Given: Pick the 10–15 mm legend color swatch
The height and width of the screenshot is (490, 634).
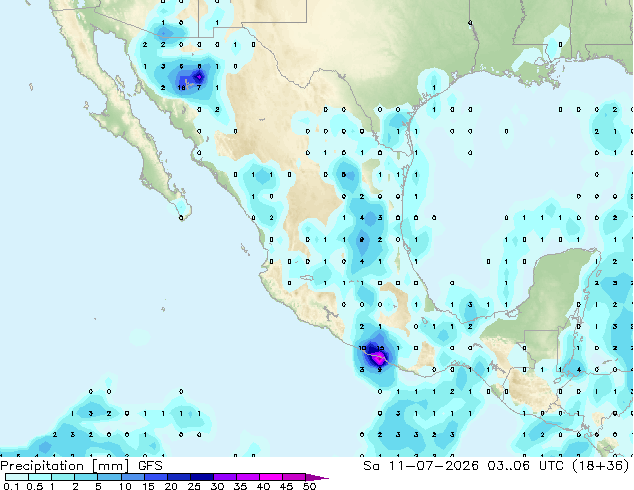Looking at the screenshot, I should (x=132, y=477).
